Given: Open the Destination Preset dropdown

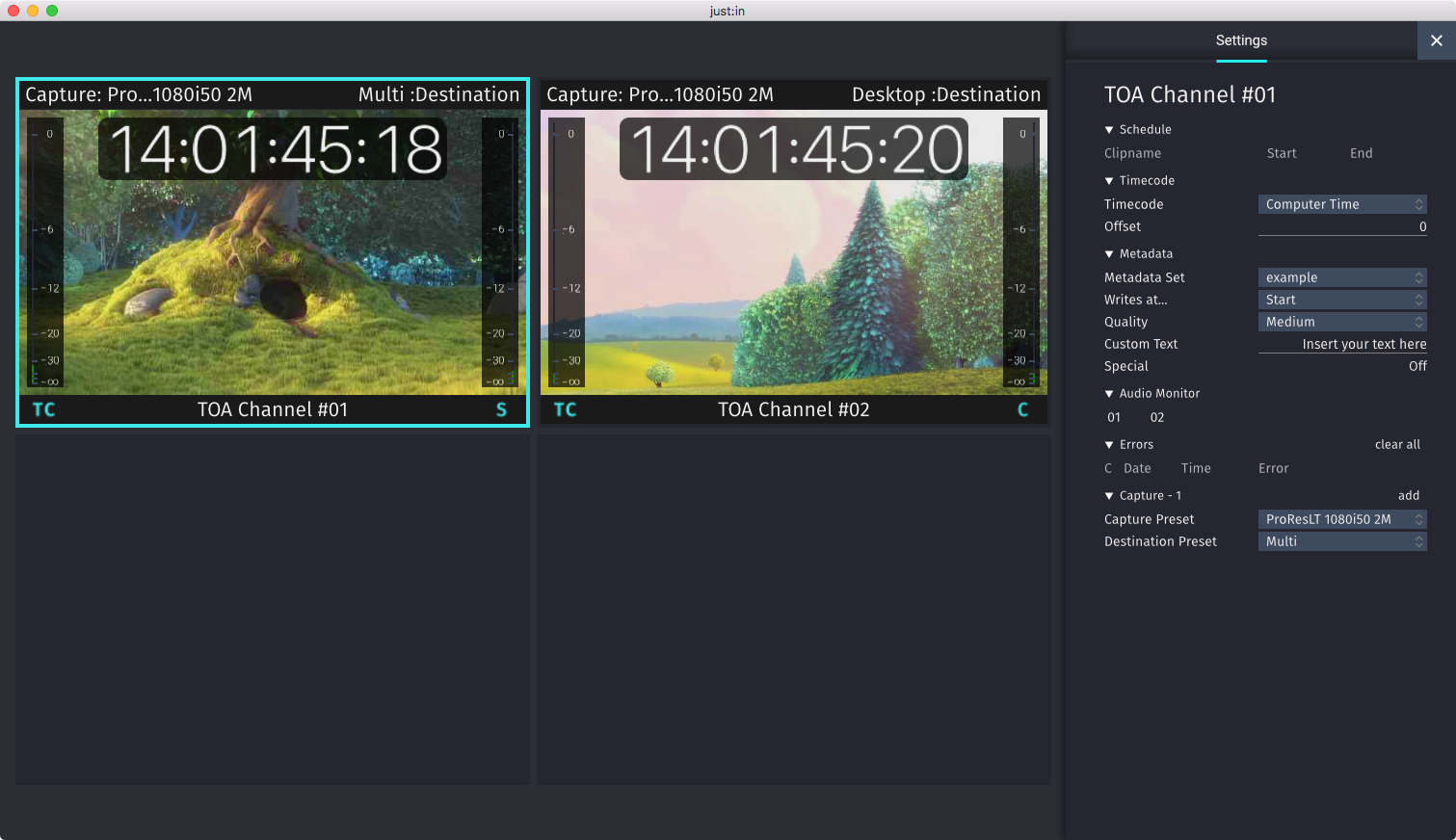Looking at the screenshot, I should 1342,541.
